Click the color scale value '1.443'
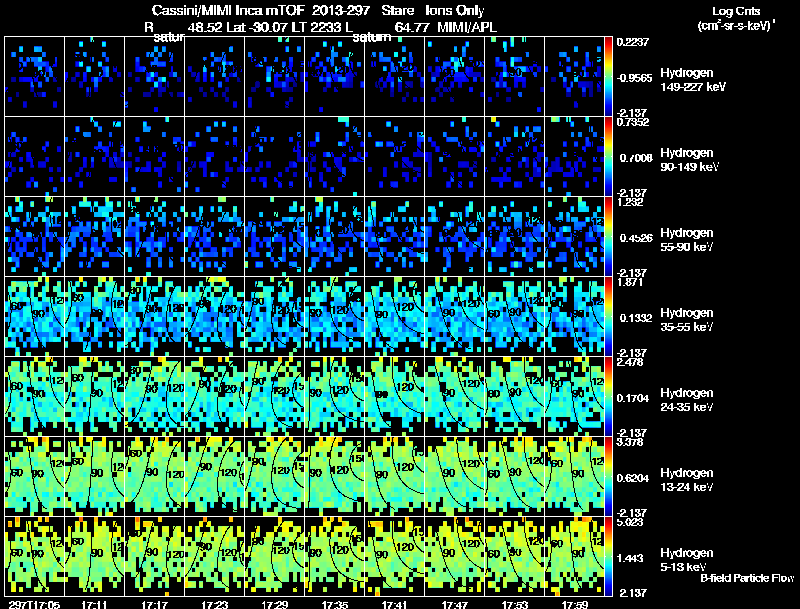 (633, 559)
